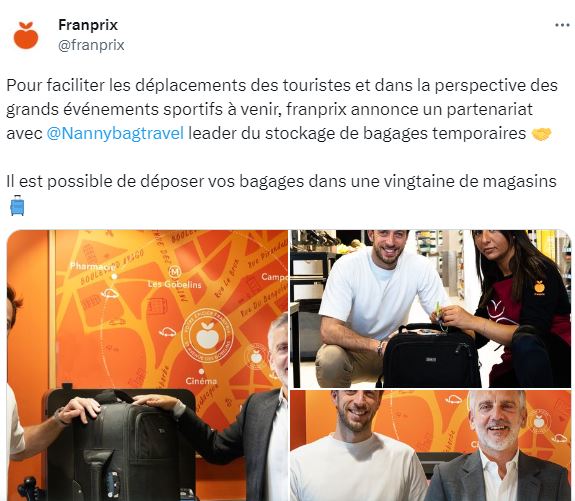Click the metro M icon above Les Gobelins
This screenshot has width=575, height=501.
point(175,272)
